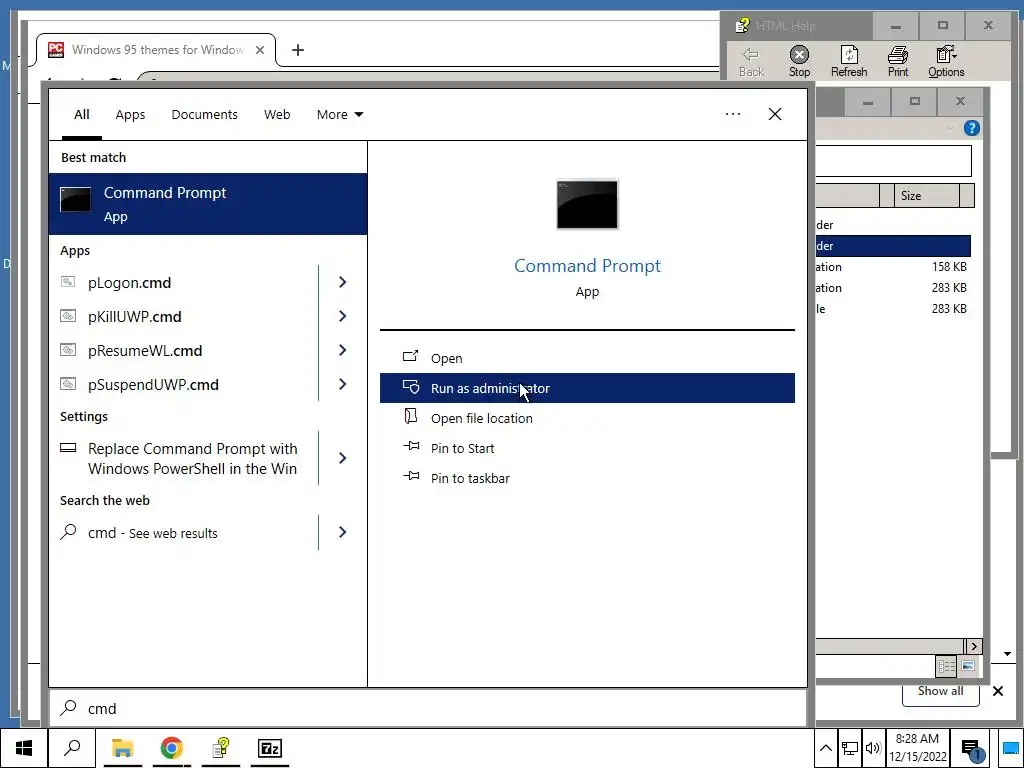
Task: Select the pLogon.cmd app result
Action: pyautogui.click(x=184, y=283)
